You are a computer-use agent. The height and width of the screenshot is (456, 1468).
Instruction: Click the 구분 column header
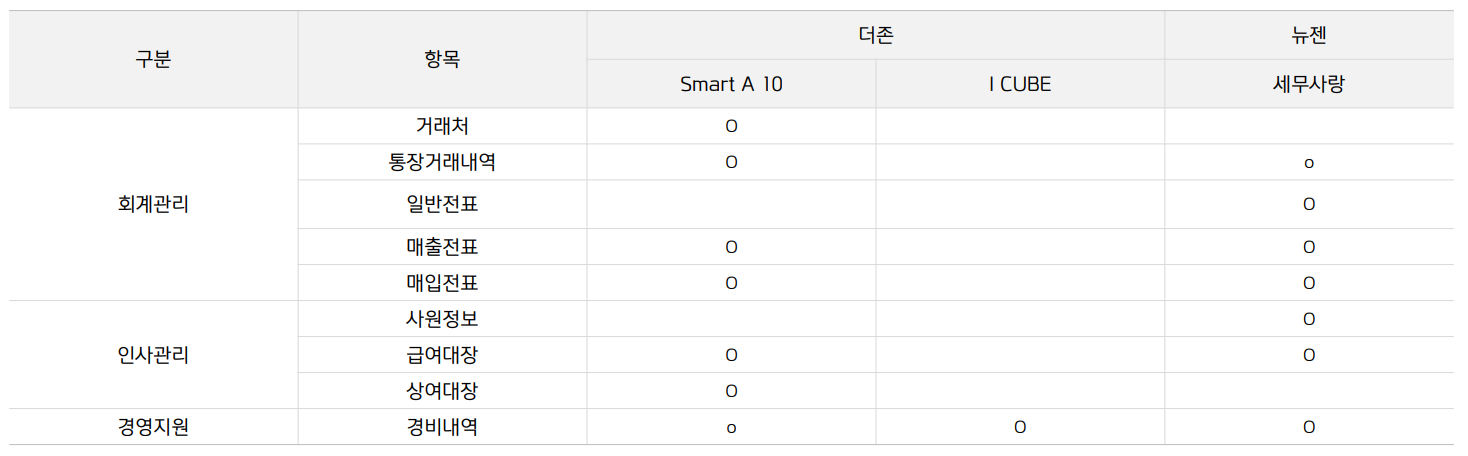tap(153, 59)
